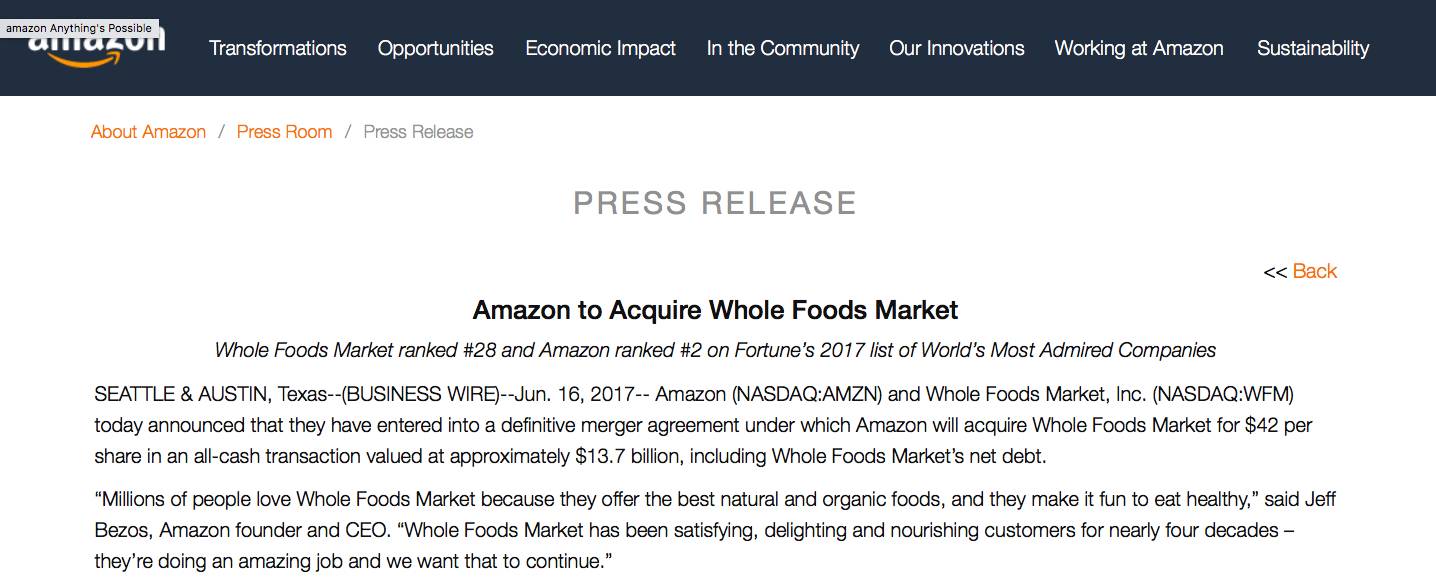Click the SEATTLE & AUSTIN opening paragraph
This screenshot has width=1436, height=583.
pos(700,425)
